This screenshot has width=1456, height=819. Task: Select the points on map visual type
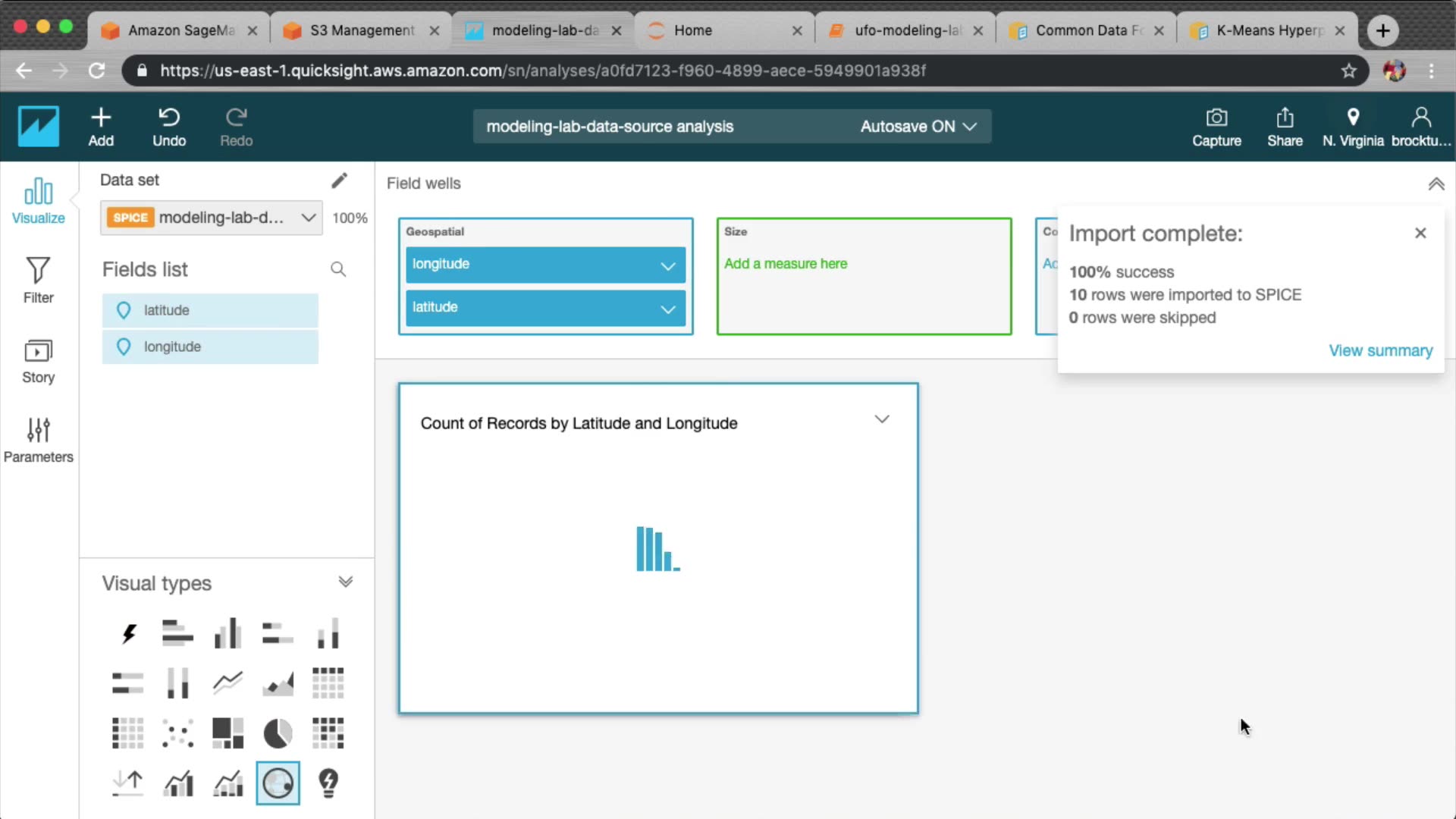click(278, 783)
